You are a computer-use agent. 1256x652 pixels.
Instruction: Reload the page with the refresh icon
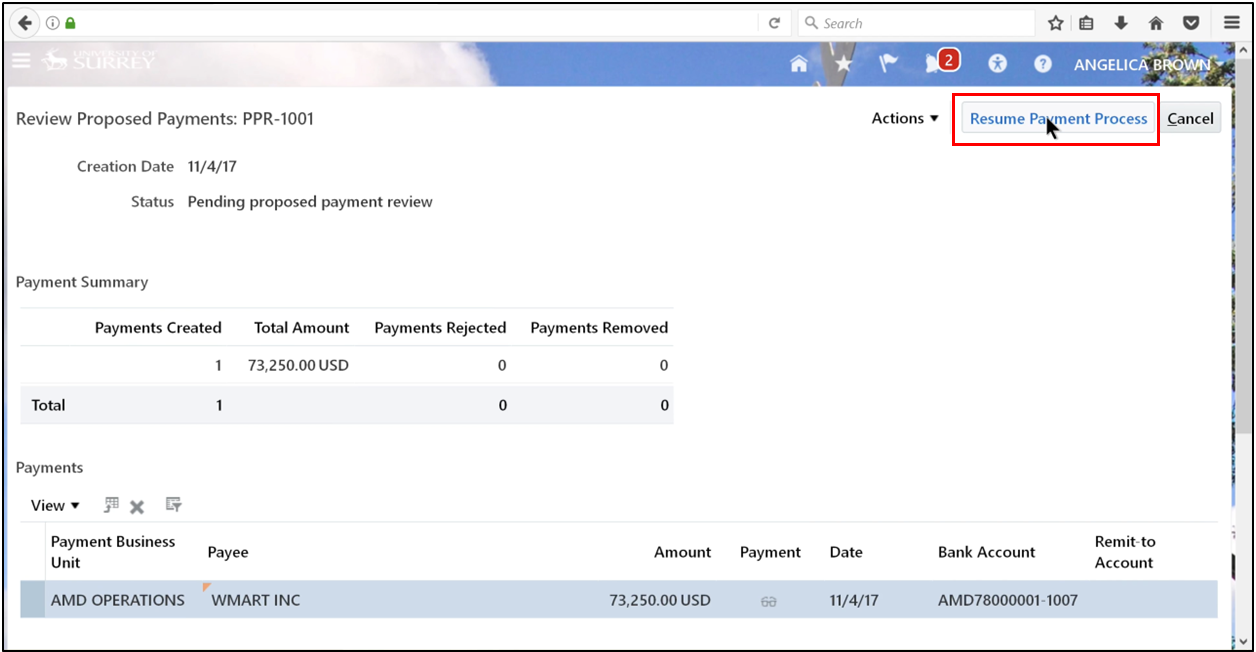point(774,22)
